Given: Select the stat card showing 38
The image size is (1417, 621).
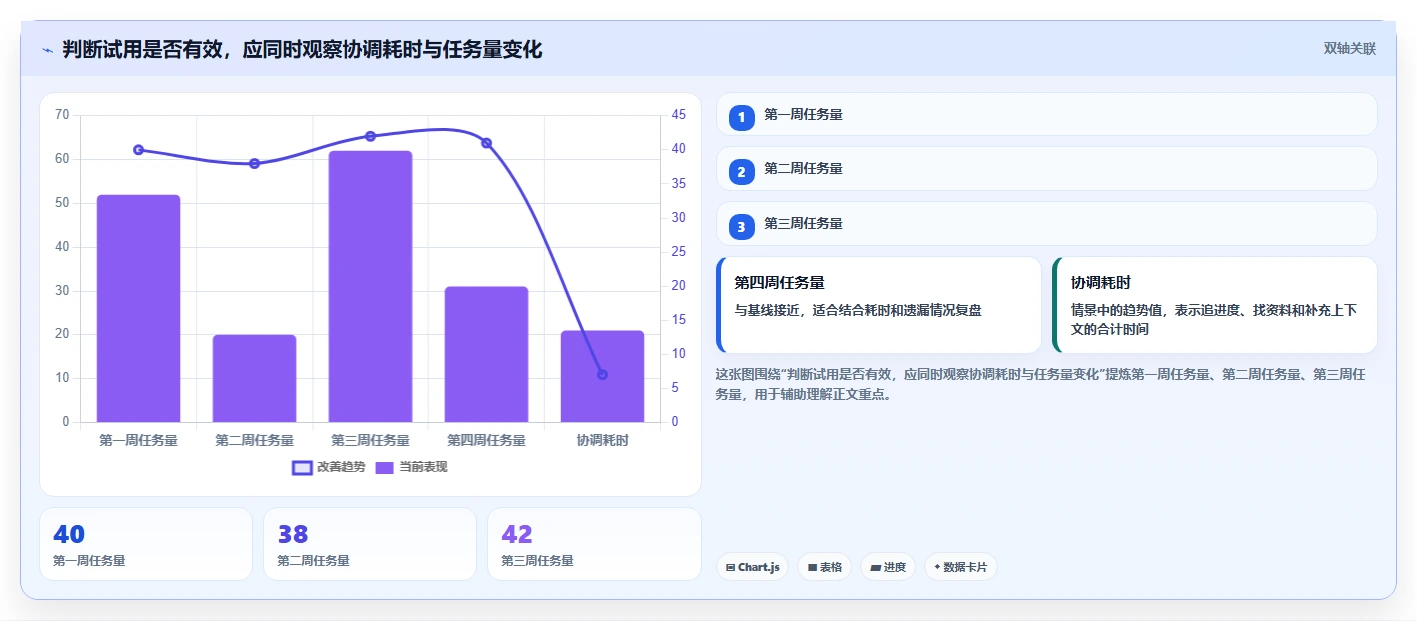Looking at the screenshot, I should click(370, 544).
